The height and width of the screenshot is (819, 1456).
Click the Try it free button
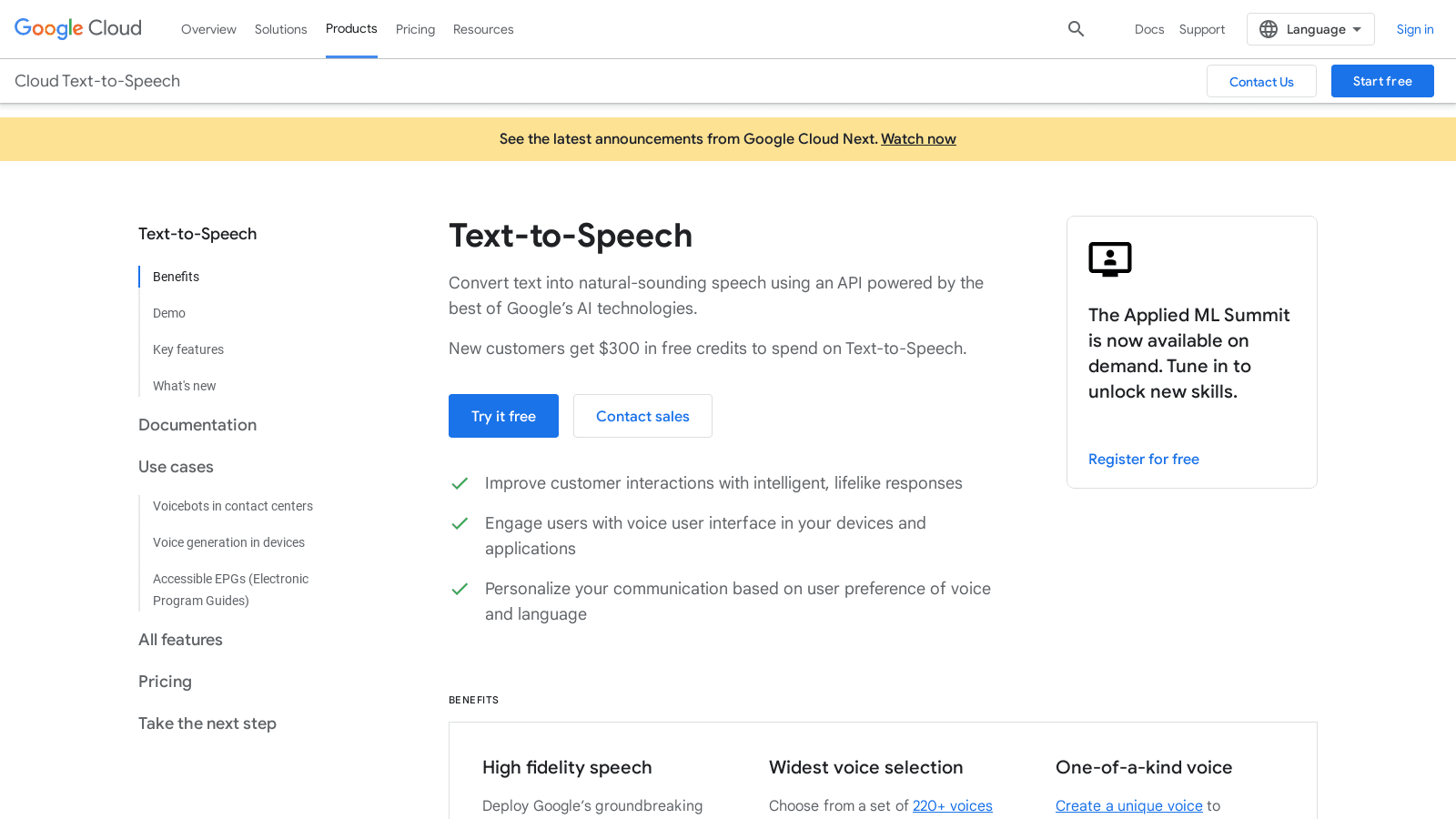pos(503,416)
